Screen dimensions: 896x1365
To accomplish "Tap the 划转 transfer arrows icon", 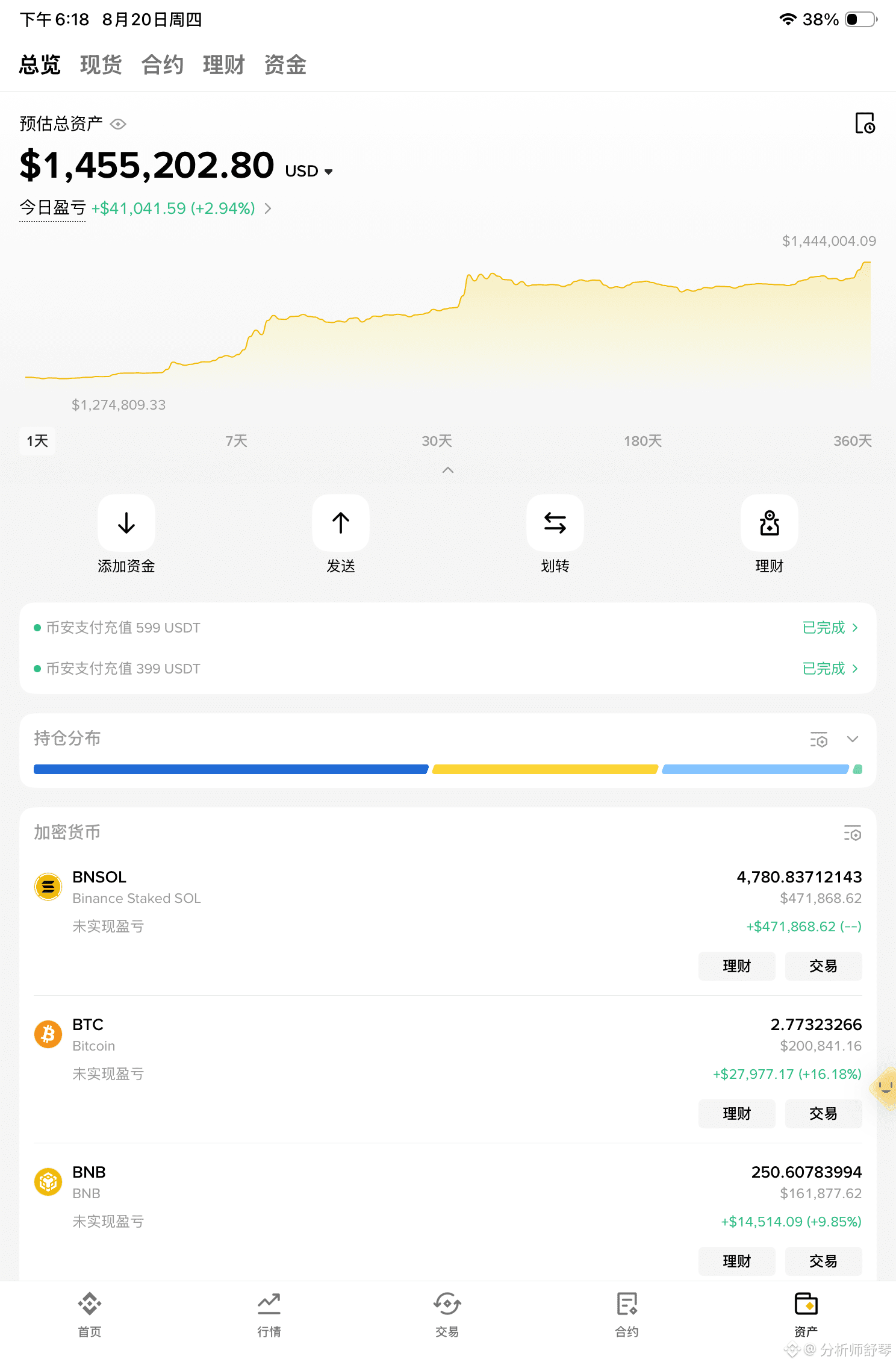I will click(555, 523).
